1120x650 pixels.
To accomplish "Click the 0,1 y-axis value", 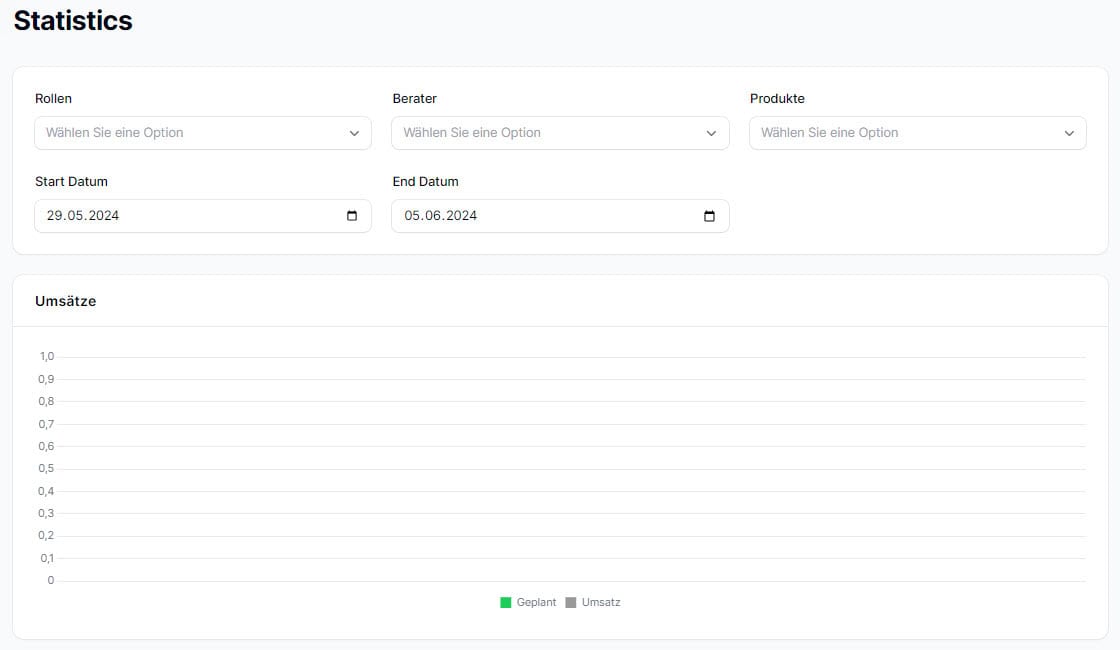I will [47, 559].
